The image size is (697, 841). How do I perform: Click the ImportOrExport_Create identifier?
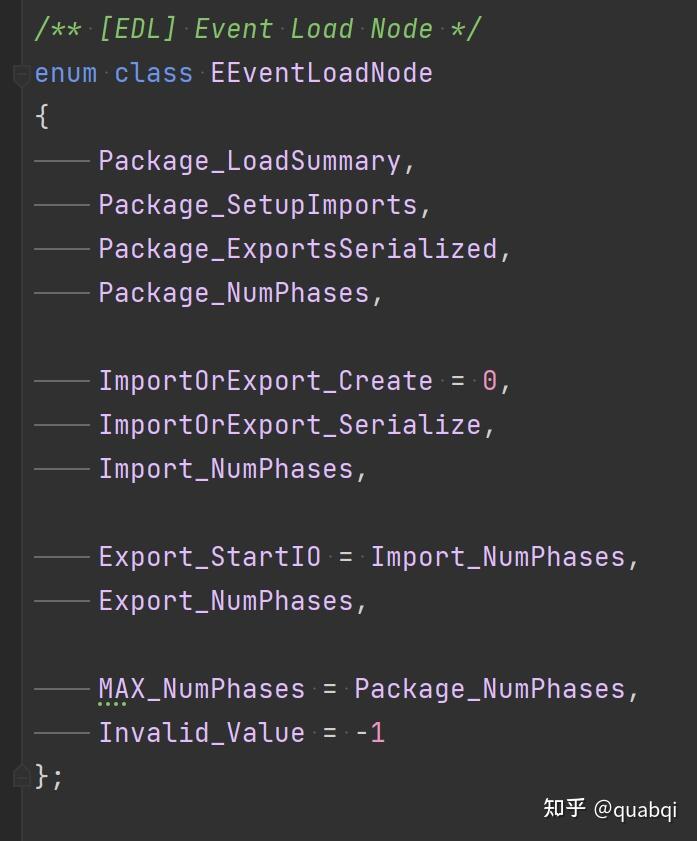(x=265, y=381)
